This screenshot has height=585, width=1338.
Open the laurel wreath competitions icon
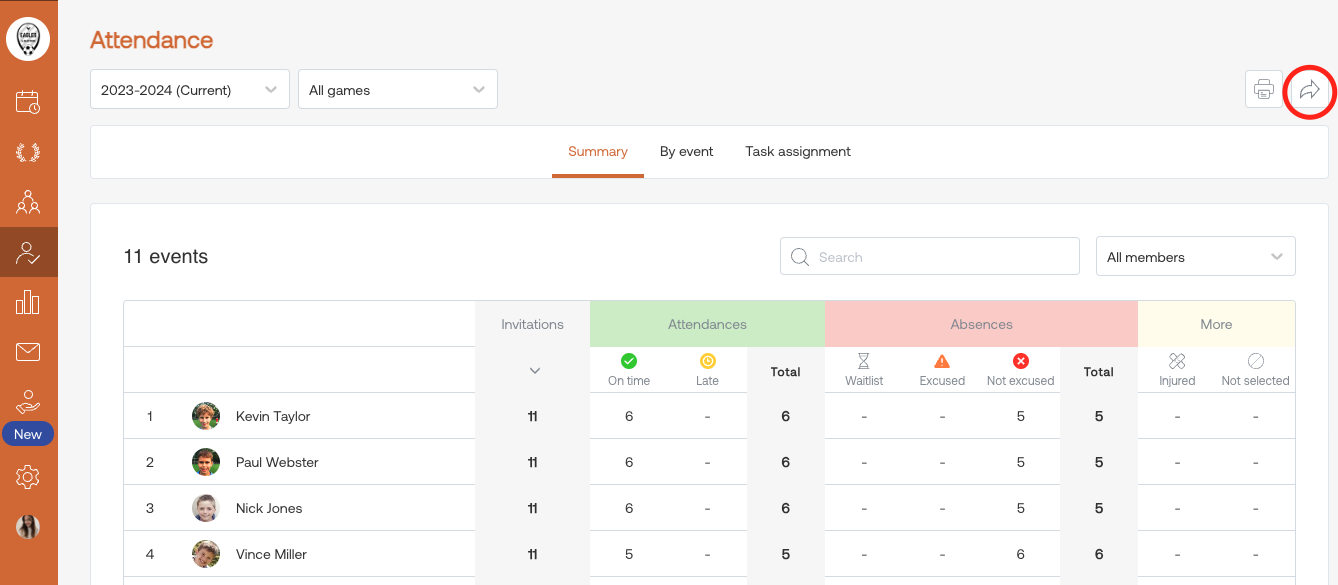(28, 153)
